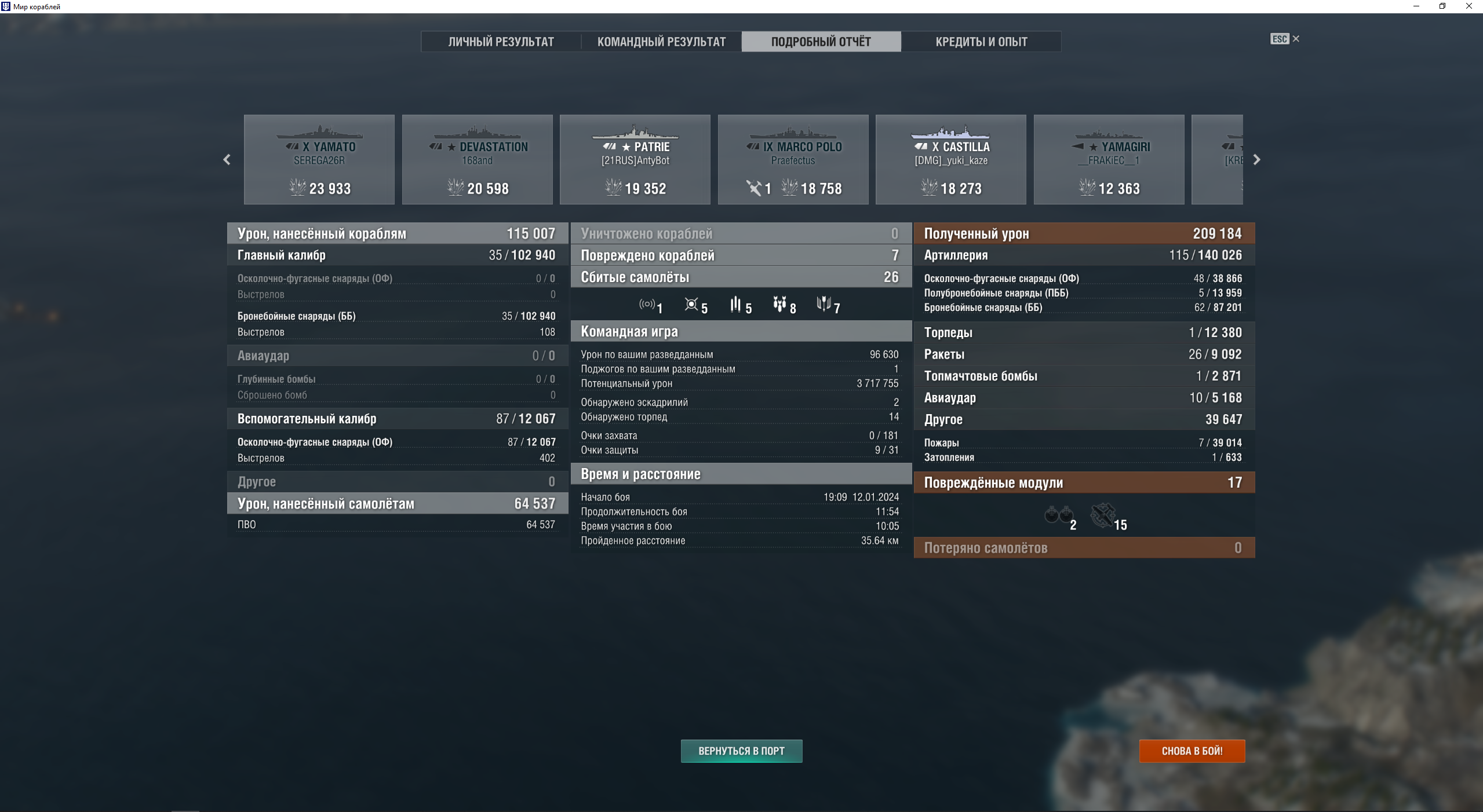Click the Повреждённые модули header
Viewport: 1483px width, 812px height.
[x=1084, y=482]
